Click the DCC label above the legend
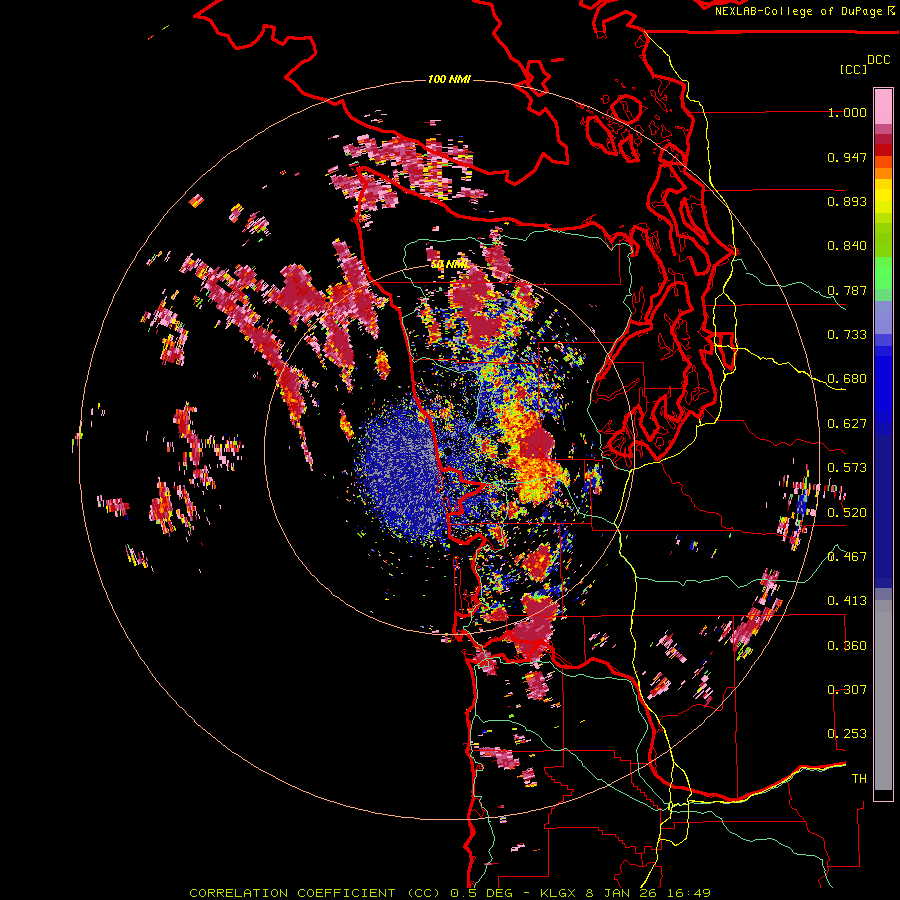Image resolution: width=900 pixels, height=900 pixels. (879, 60)
